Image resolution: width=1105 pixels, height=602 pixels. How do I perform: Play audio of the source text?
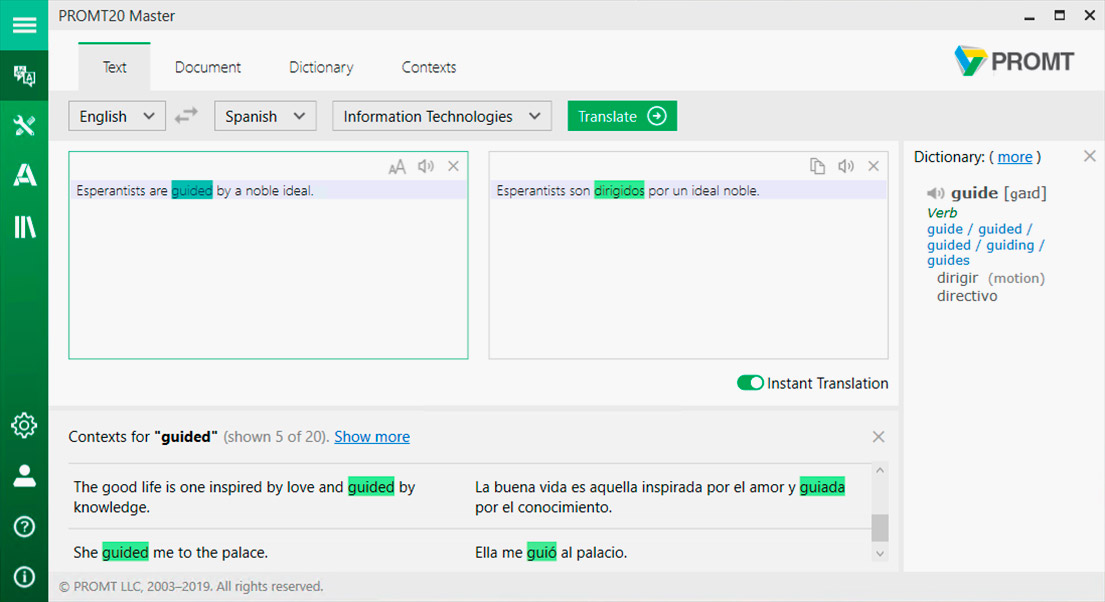click(x=426, y=166)
